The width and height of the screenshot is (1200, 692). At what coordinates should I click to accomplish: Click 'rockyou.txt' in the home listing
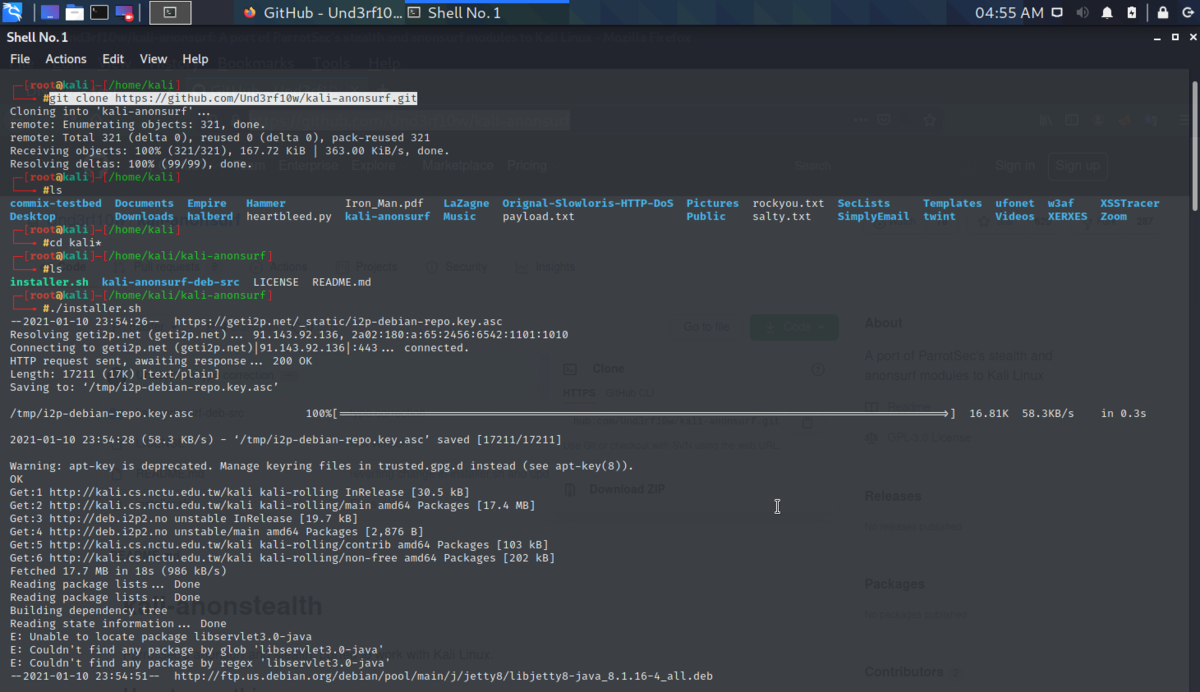pyautogui.click(x=788, y=203)
